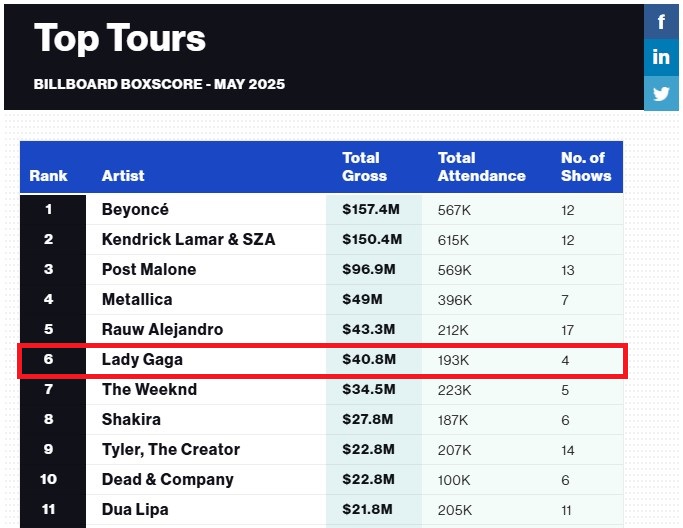The image size is (683, 528).
Task: Select Rauw Alejandro artist name
Action: [x=162, y=330]
